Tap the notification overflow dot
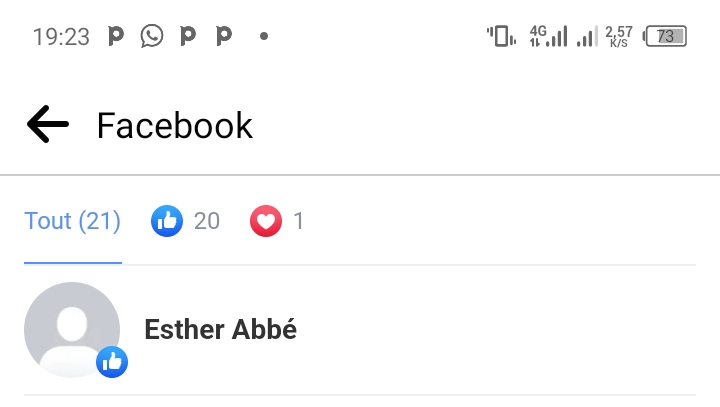The height and width of the screenshot is (407, 720). (x=264, y=36)
